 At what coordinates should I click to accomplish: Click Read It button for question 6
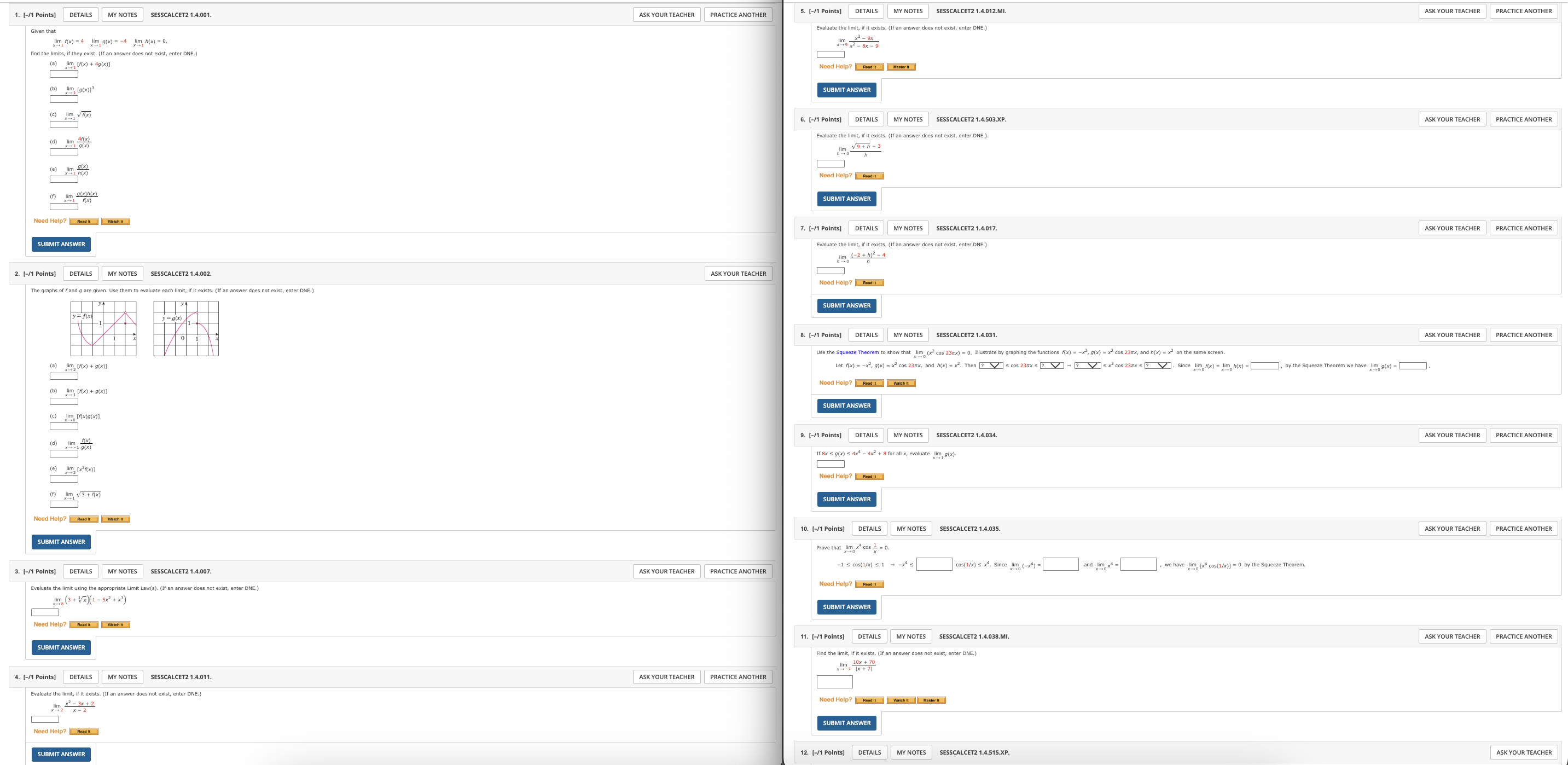869,176
